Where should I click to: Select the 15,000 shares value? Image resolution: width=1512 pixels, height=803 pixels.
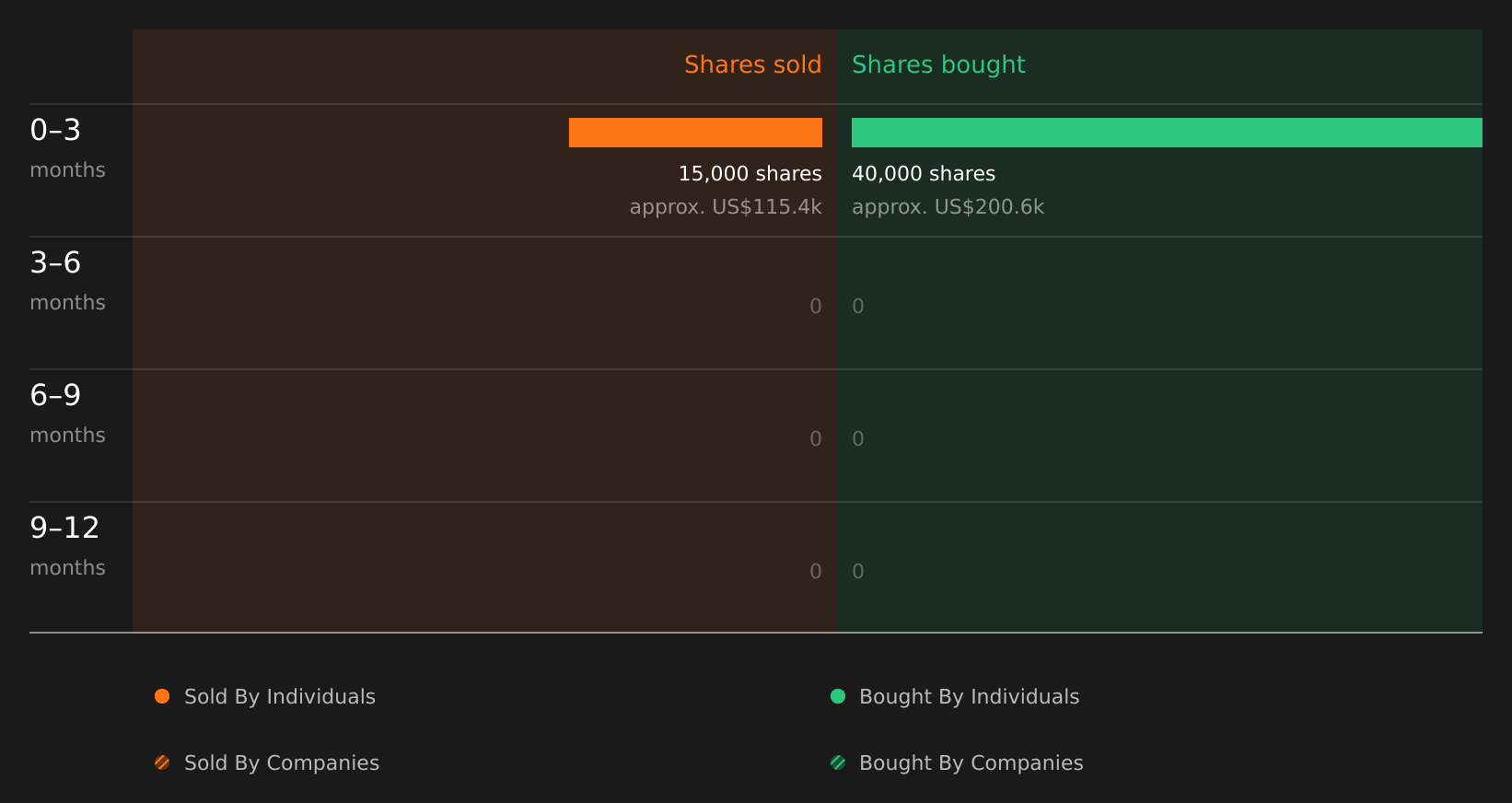[x=750, y=174]
